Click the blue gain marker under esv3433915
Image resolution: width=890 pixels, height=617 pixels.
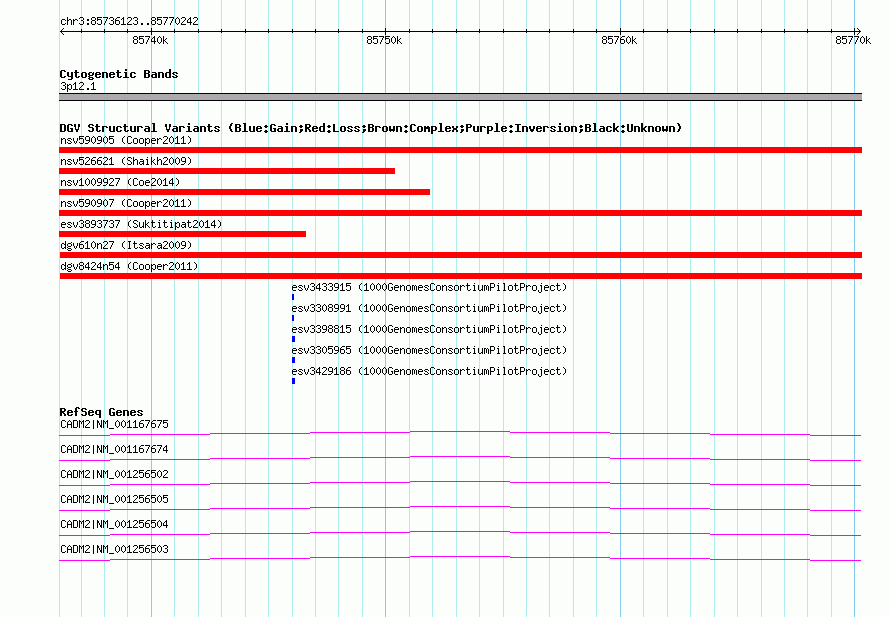point(293,297)
